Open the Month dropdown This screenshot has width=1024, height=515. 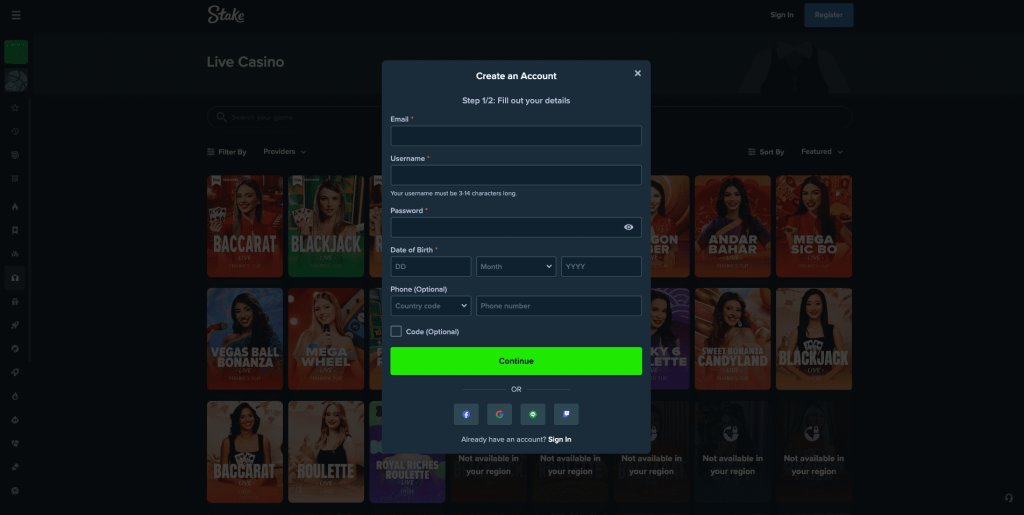tap(516, 266)
